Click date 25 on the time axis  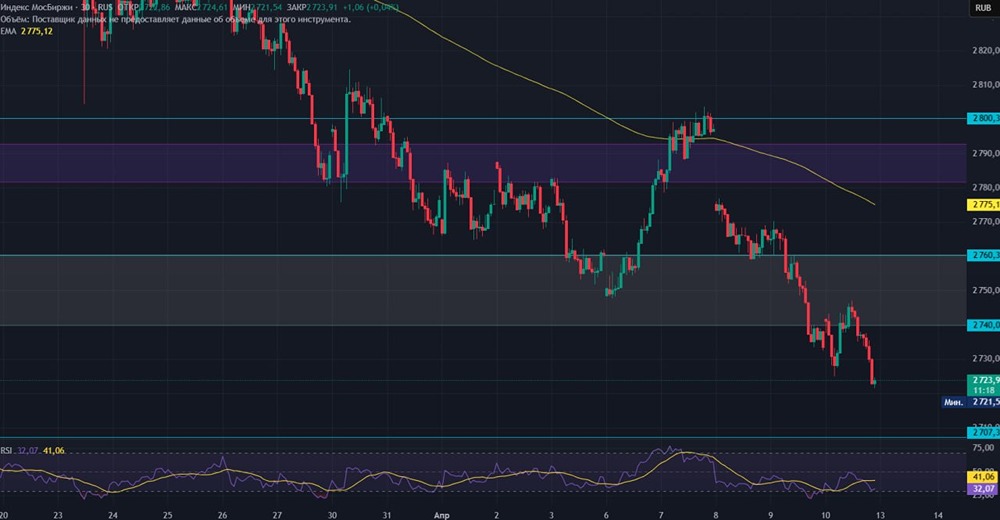click(x=167, y=515)
